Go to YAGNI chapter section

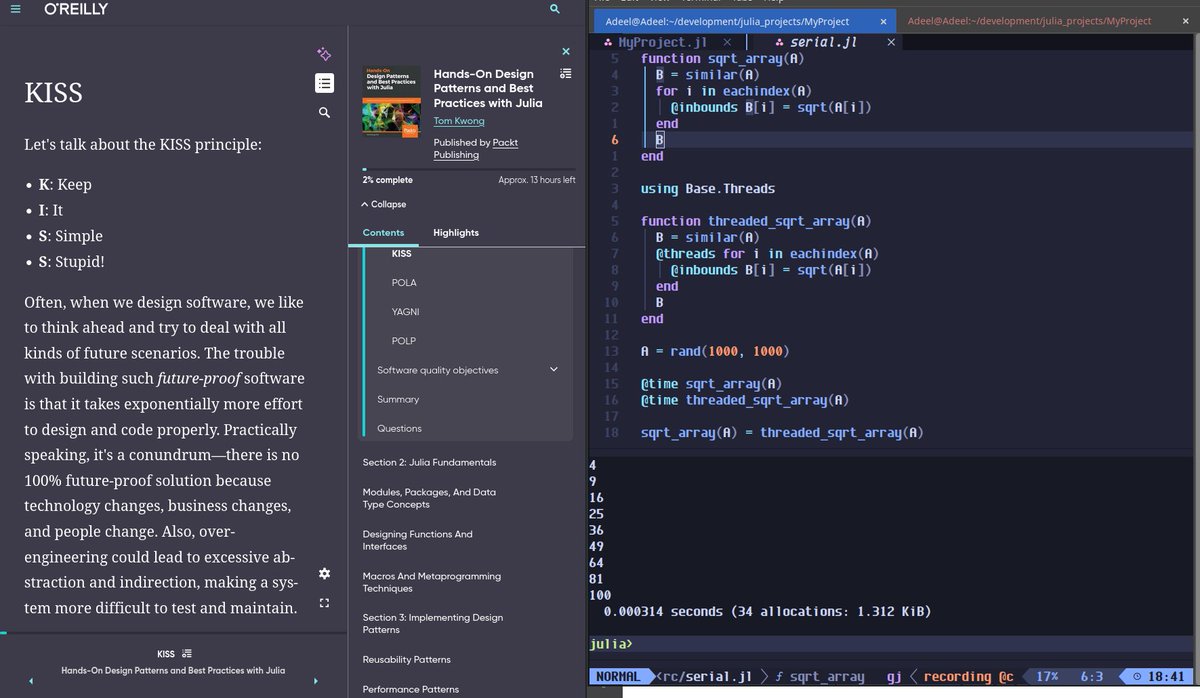(406, 312)
